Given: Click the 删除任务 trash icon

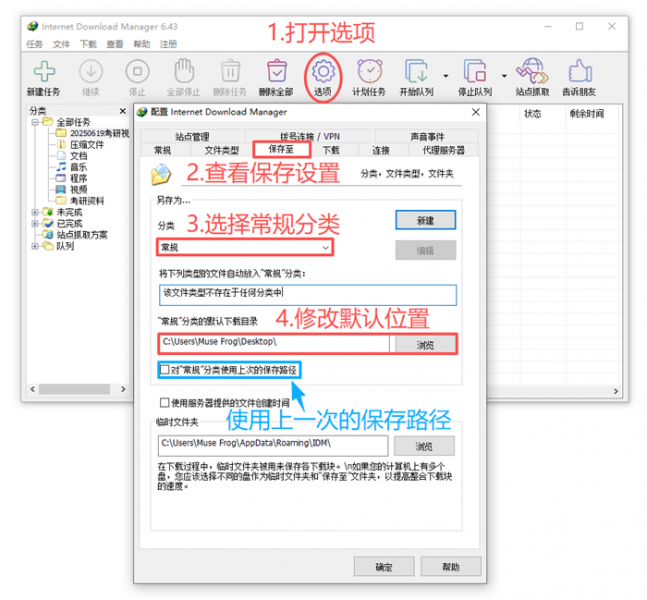Looking at the screenshot, I should click(230, 71).
